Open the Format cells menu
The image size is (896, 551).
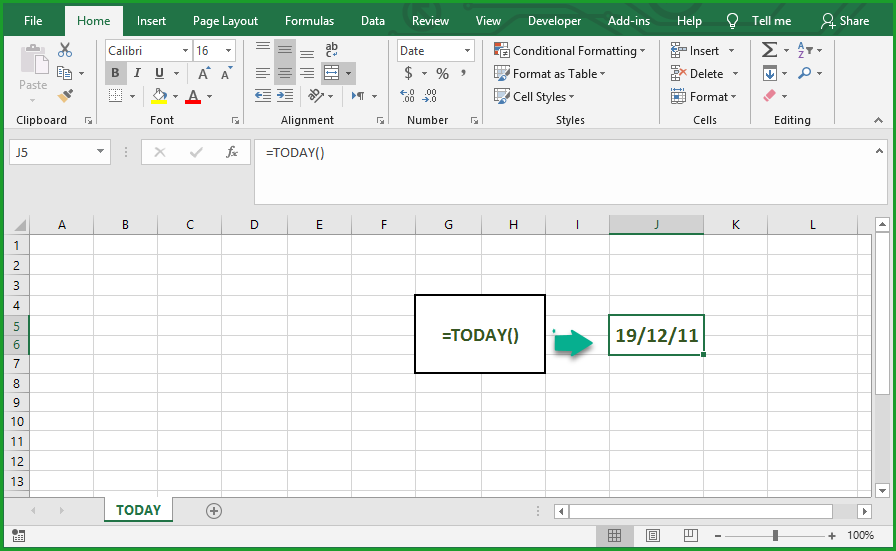coord(704,97)
